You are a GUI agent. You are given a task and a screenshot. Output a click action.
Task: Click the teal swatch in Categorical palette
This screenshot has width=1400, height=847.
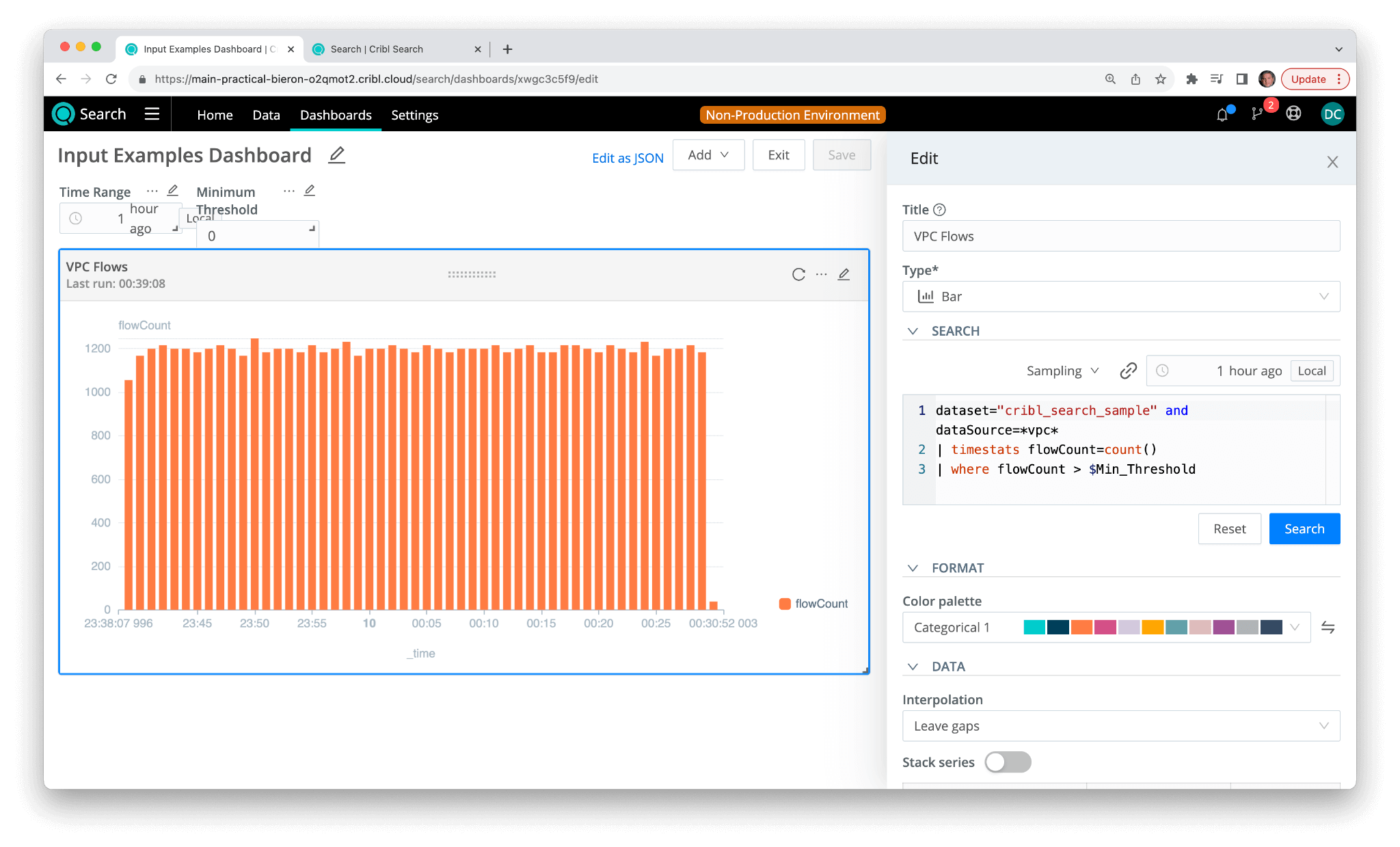coord(1034,627)
